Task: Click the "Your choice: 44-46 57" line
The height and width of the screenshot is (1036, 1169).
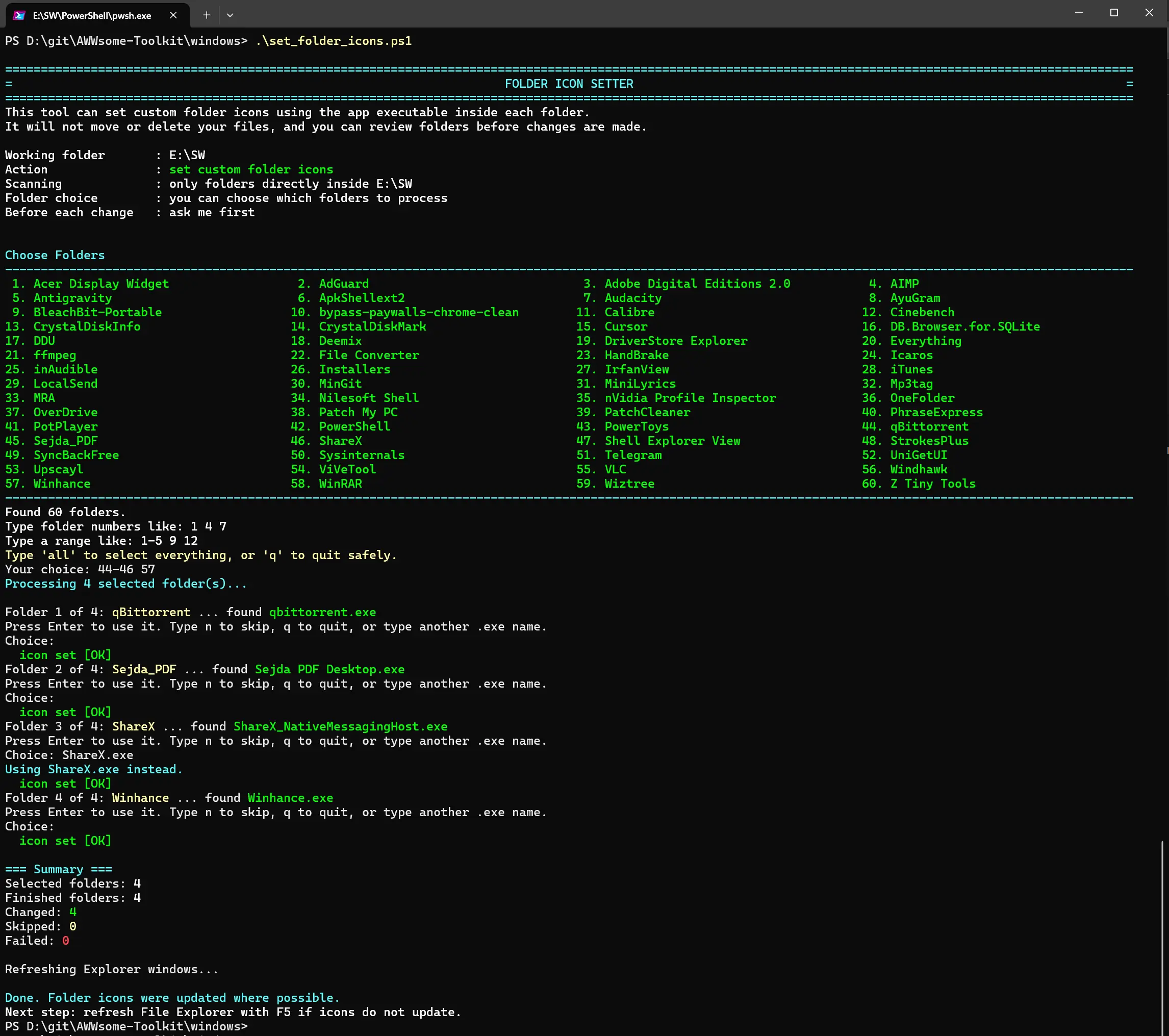Action: point(80,570)
